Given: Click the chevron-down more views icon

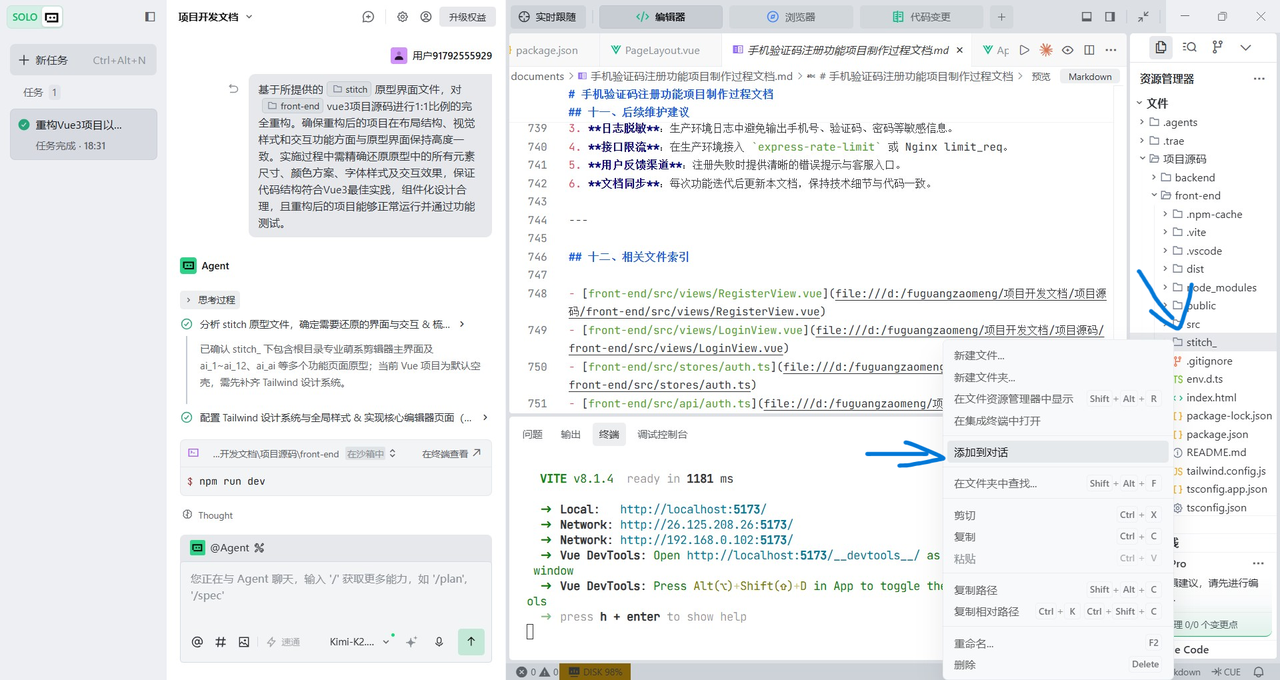Looking at the screenshot, I should coord(1245,47).
